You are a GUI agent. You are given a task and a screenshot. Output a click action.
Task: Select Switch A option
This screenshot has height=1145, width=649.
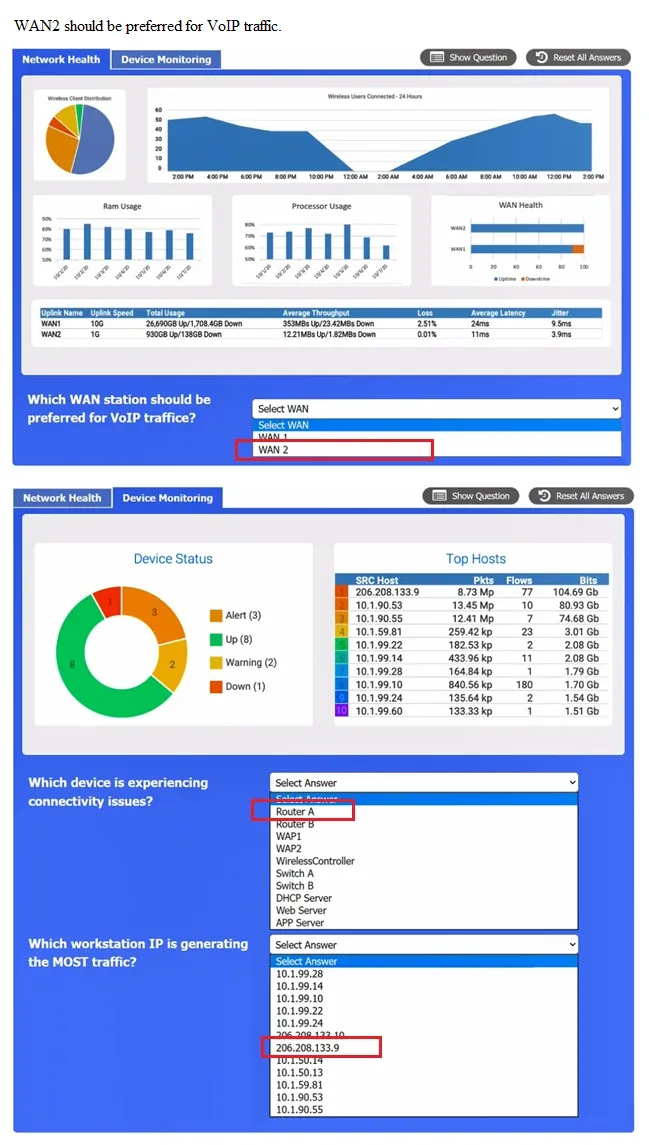click(423, 873)
